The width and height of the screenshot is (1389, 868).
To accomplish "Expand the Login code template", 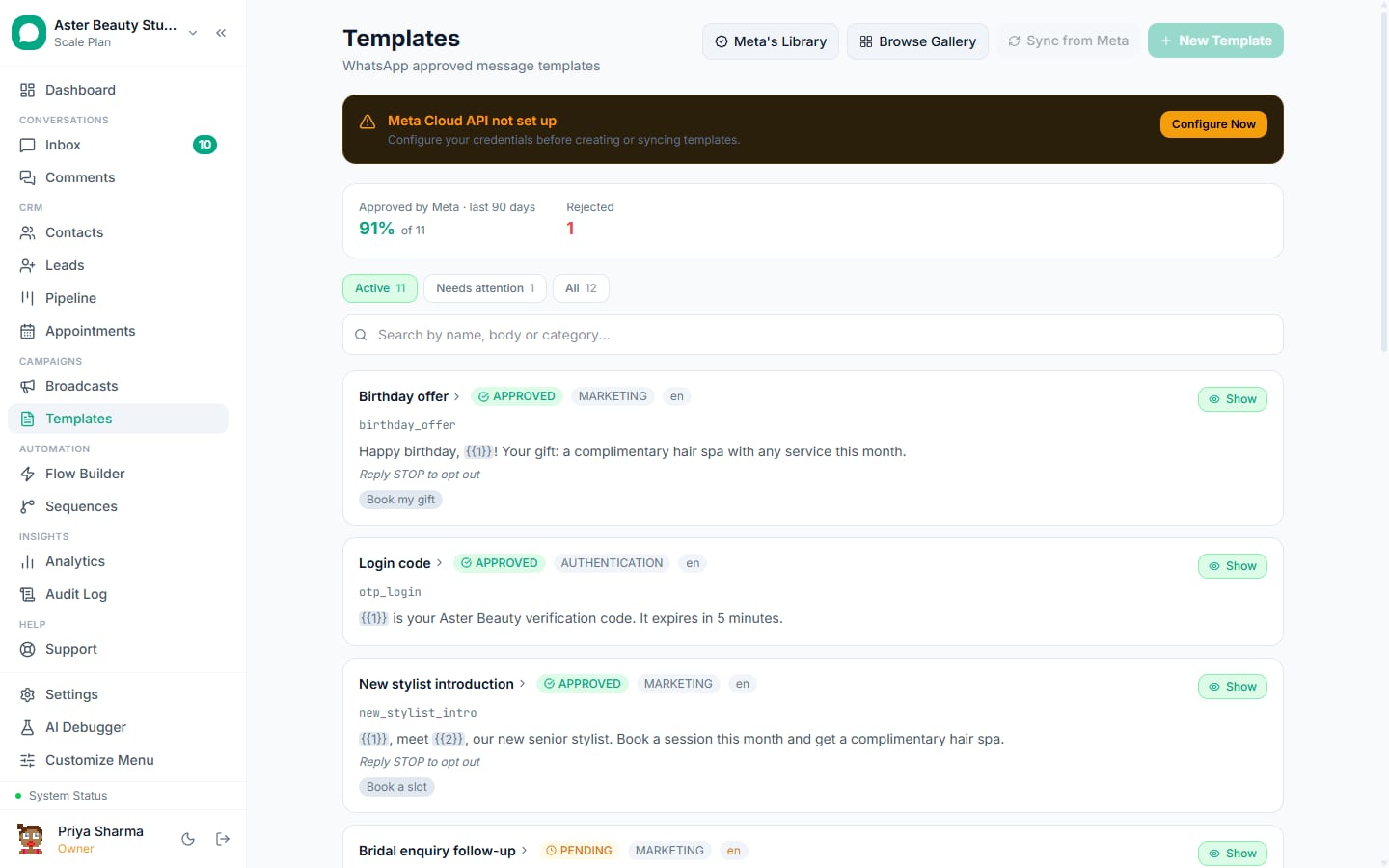I will pyautogui.click(x=400, y=563).
